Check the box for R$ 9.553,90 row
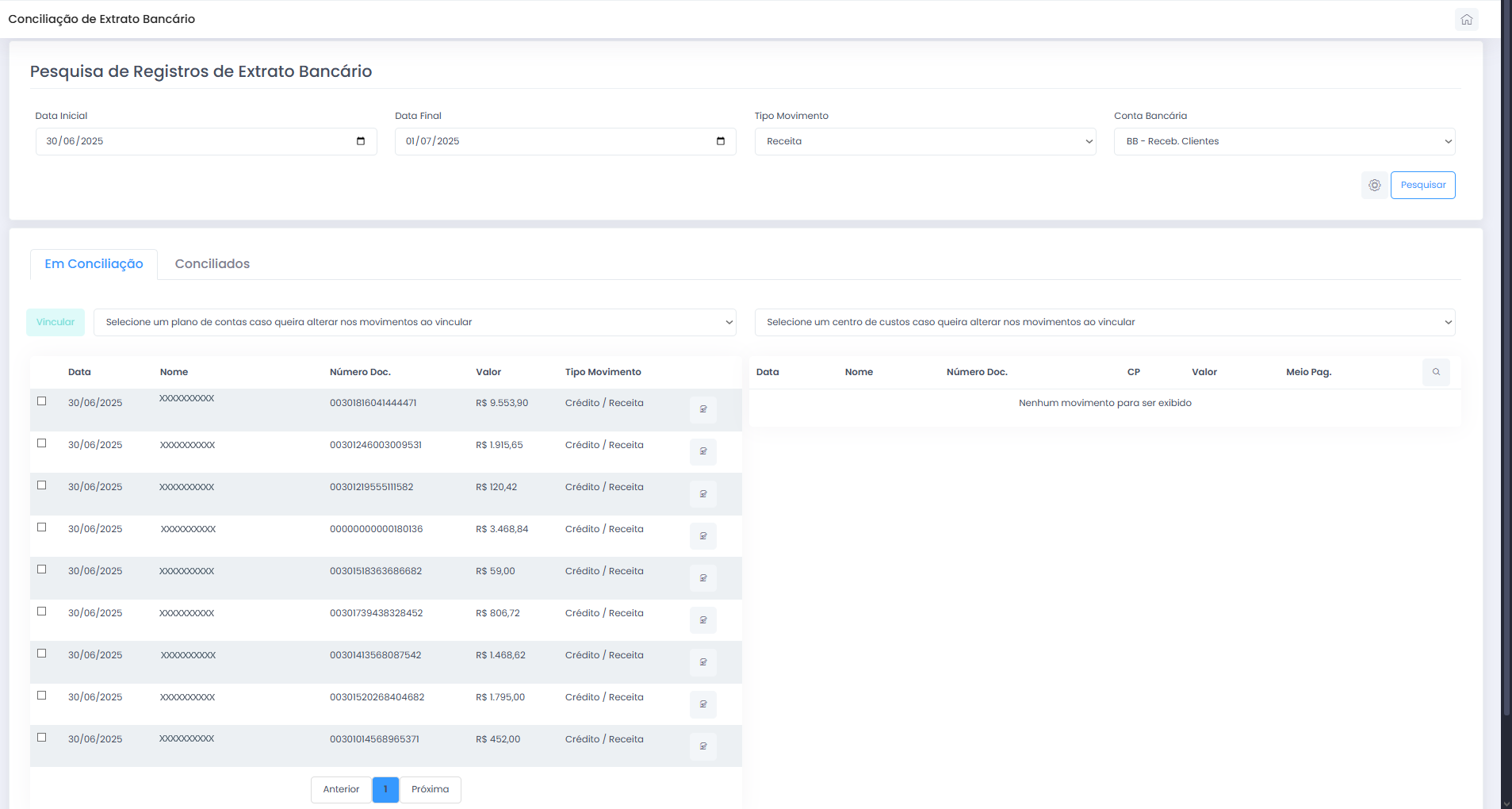This screenshot has height=809, width=1512. (x=42, y=401)
